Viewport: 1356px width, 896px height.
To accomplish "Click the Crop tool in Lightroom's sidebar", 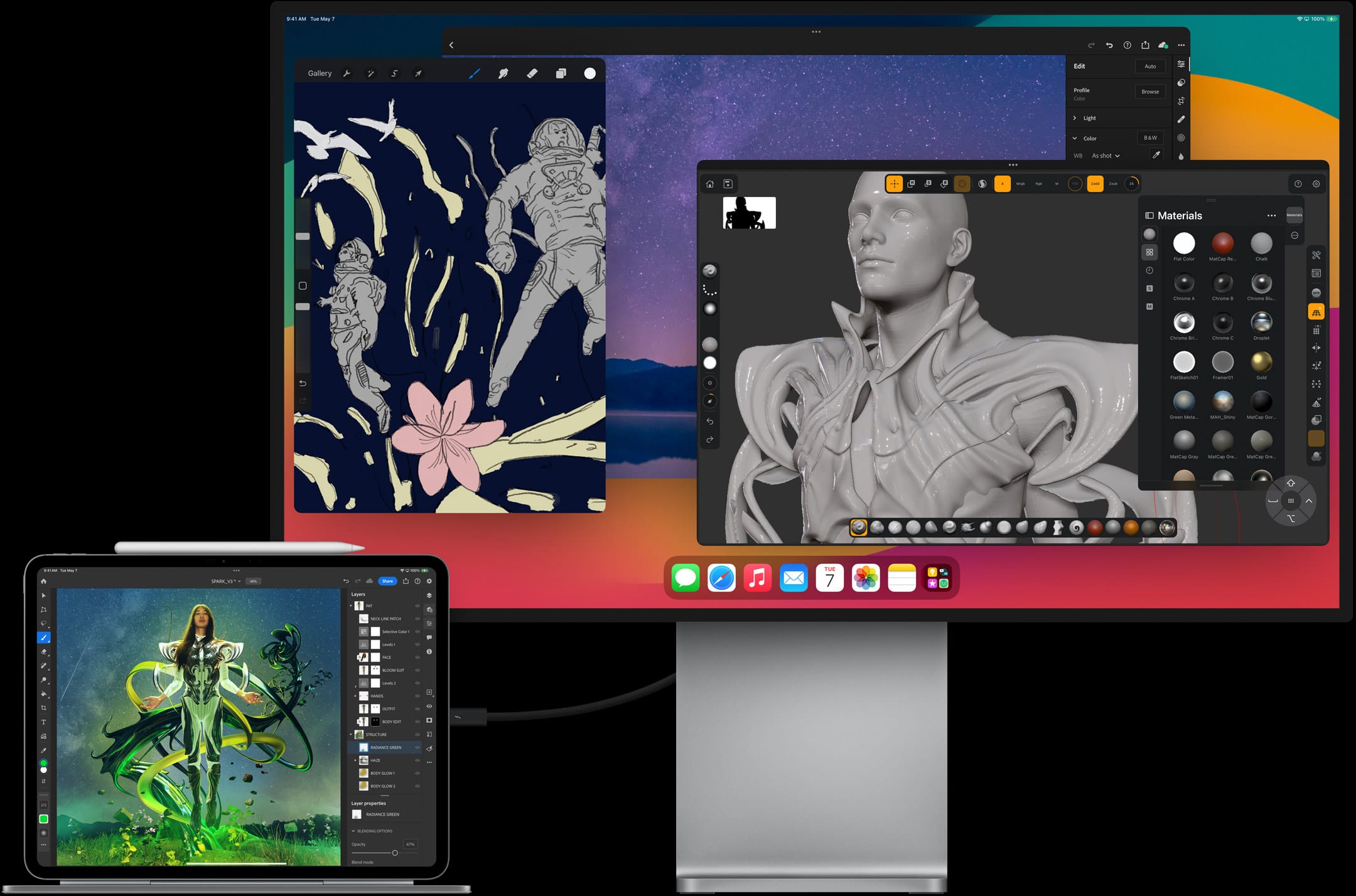I will point(1181,100).
